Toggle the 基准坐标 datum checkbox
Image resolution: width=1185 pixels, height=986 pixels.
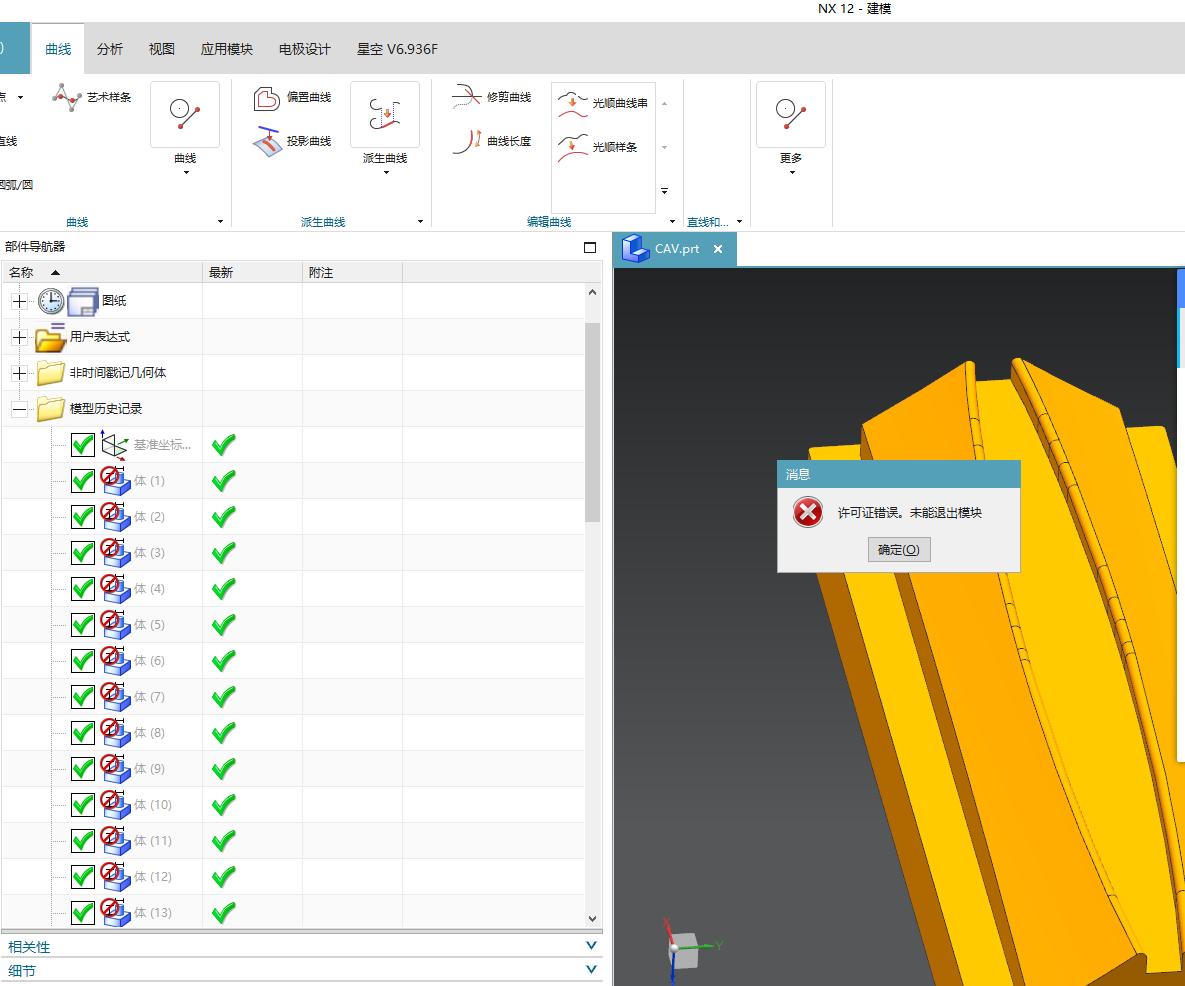click(x=83, y=445)
